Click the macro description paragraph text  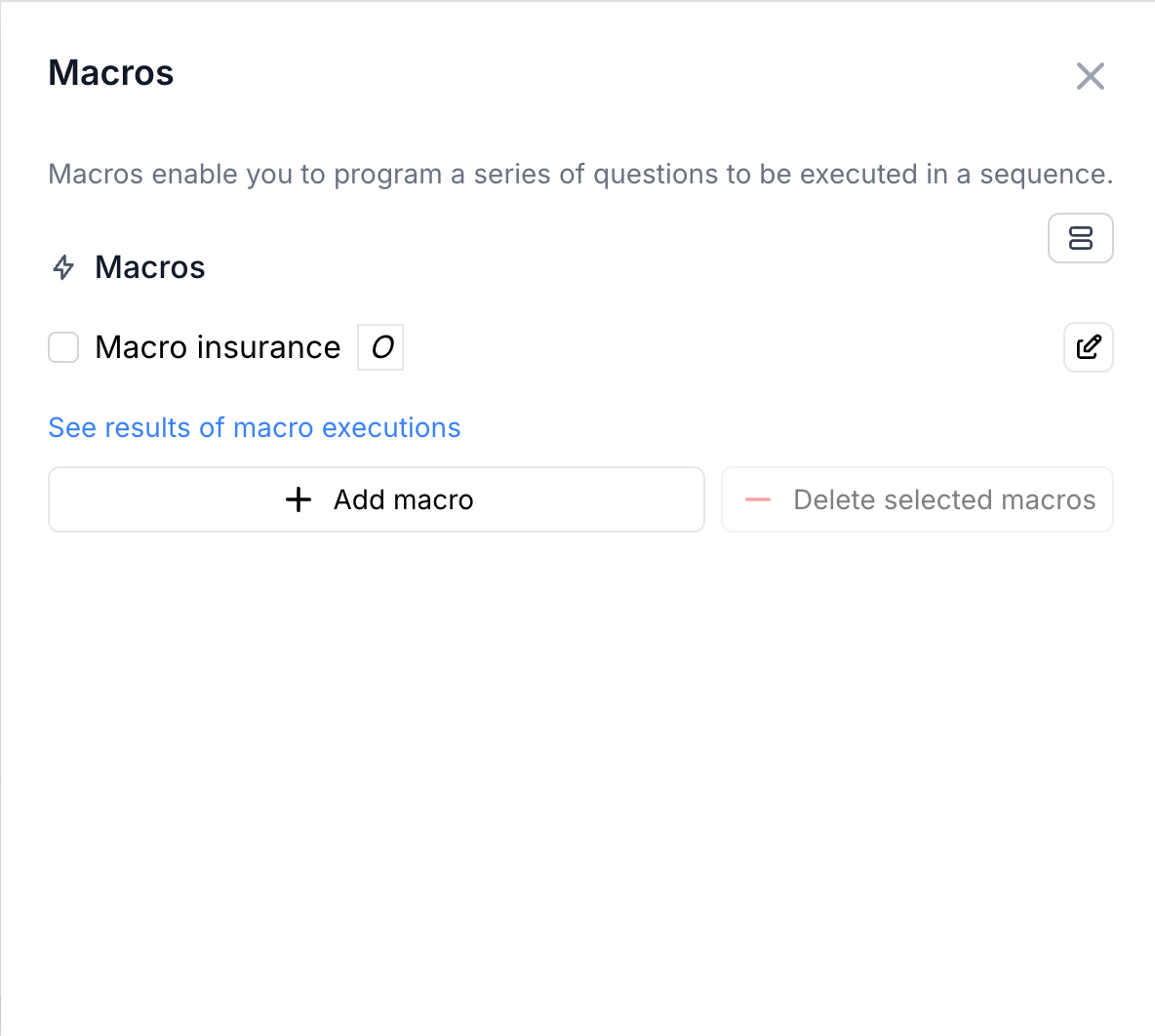pyautogui.click(x=488, y=174)
